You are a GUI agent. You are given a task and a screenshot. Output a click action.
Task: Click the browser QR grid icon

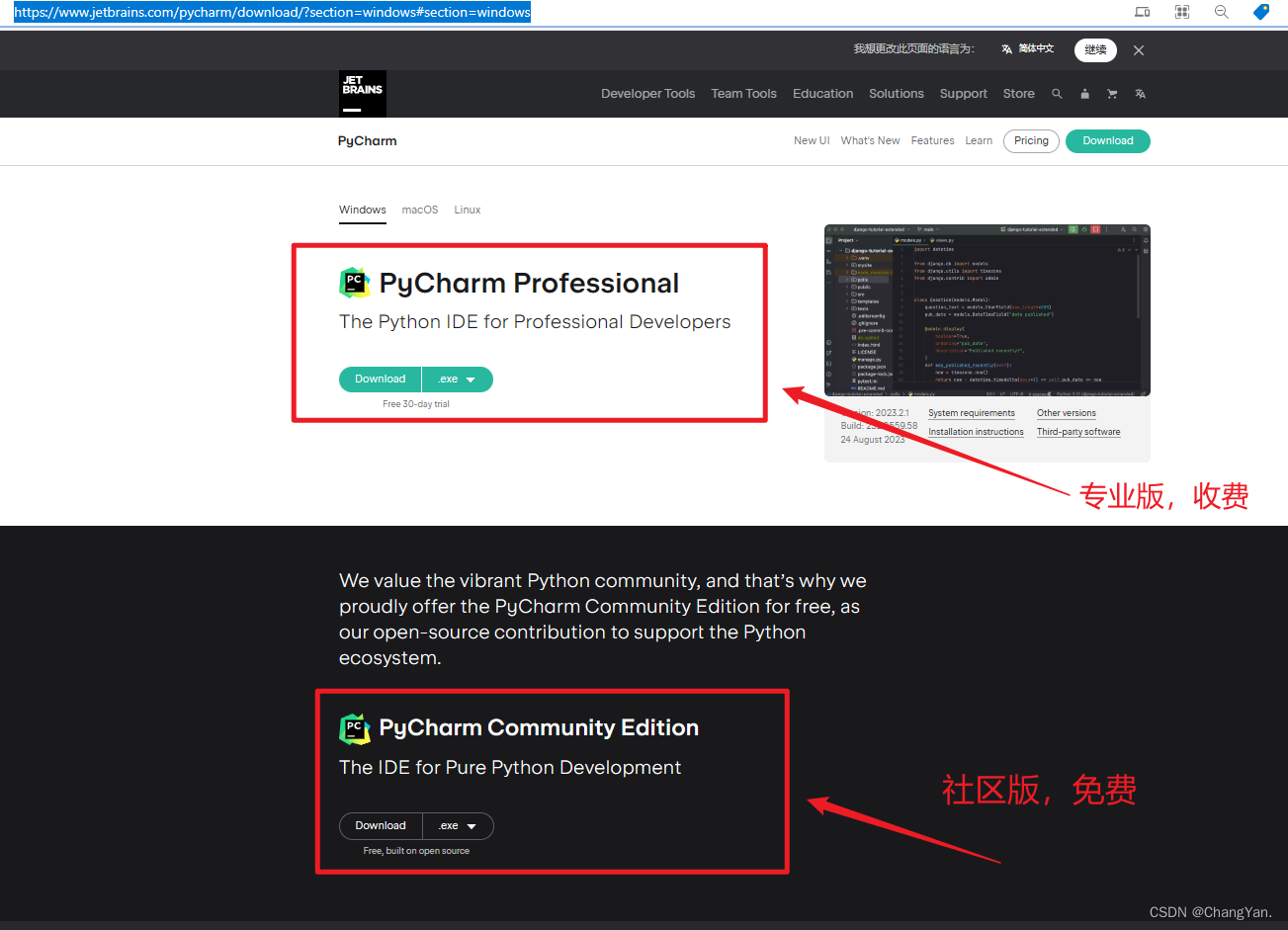(1182, 12)
